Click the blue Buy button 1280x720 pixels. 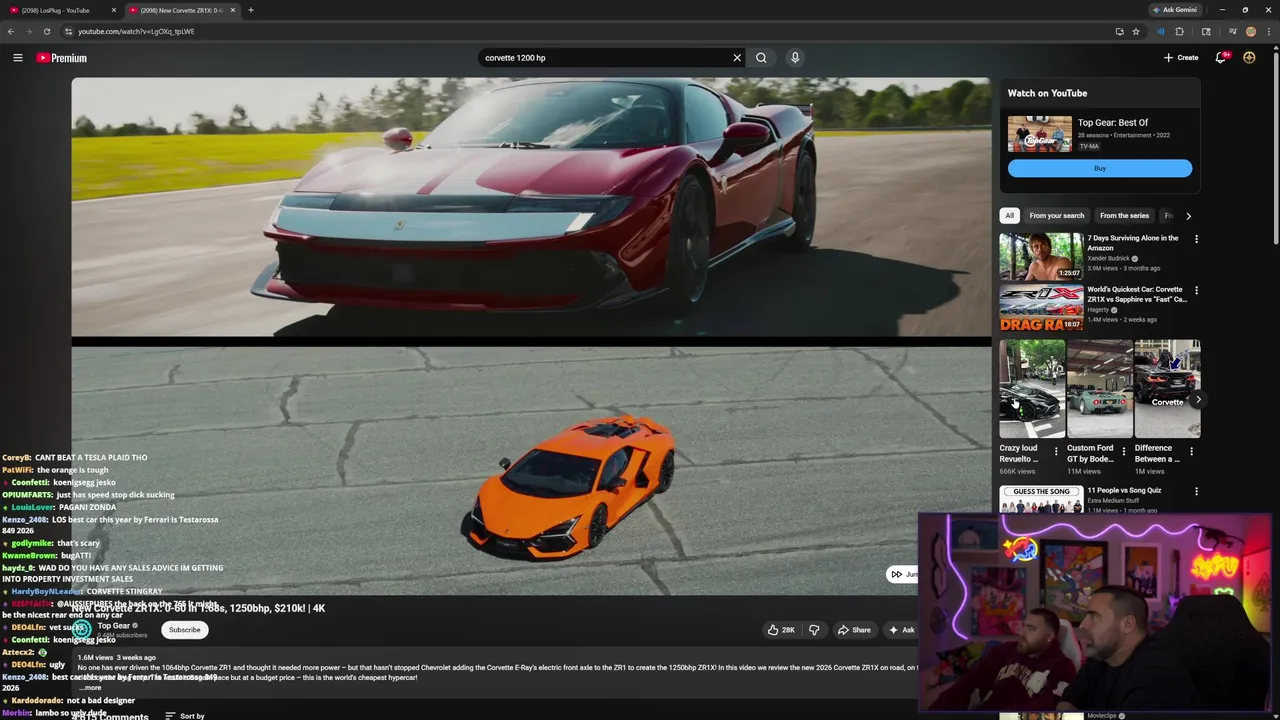1100,168
